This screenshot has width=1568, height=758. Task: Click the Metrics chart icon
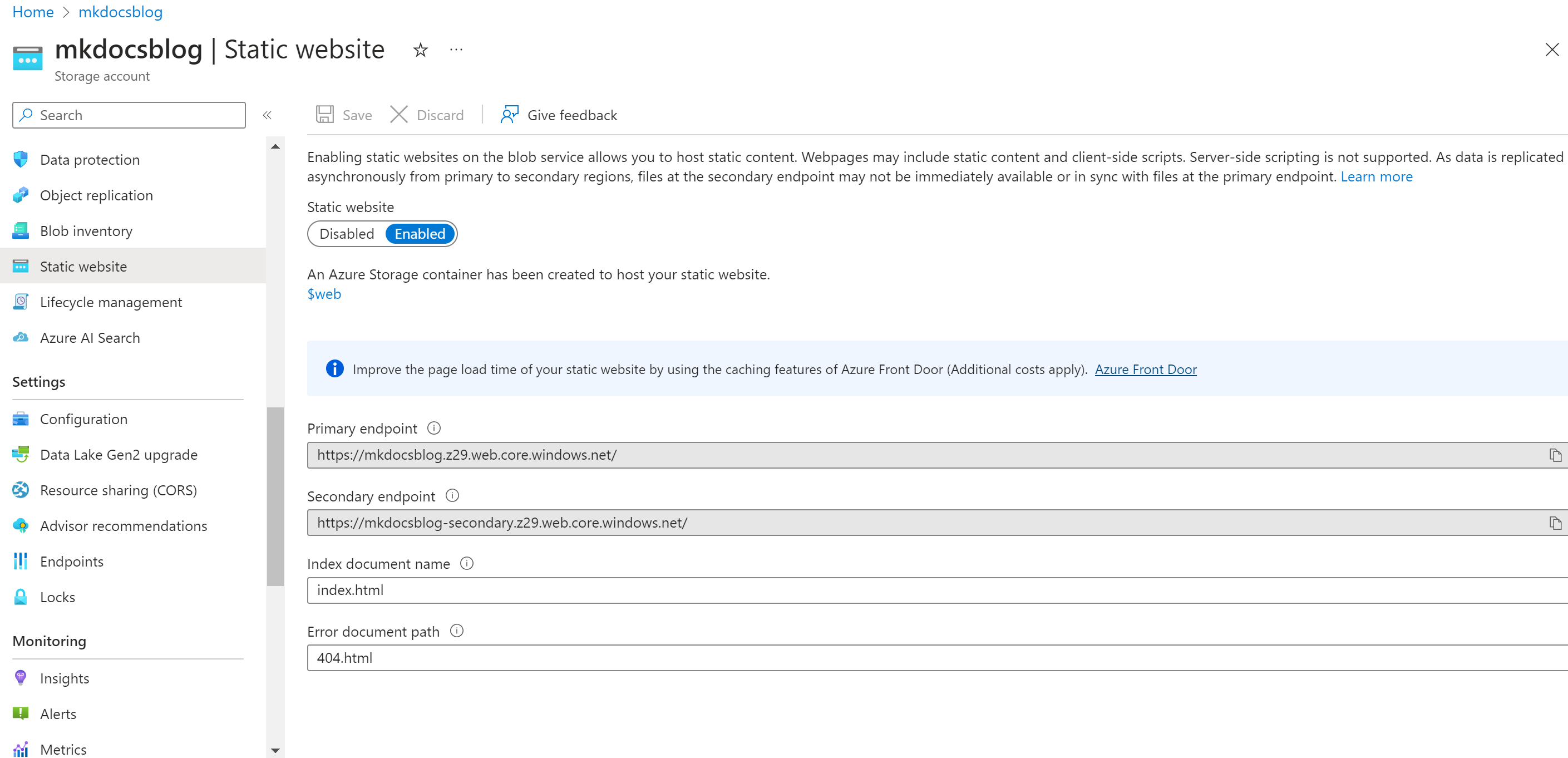21,750
